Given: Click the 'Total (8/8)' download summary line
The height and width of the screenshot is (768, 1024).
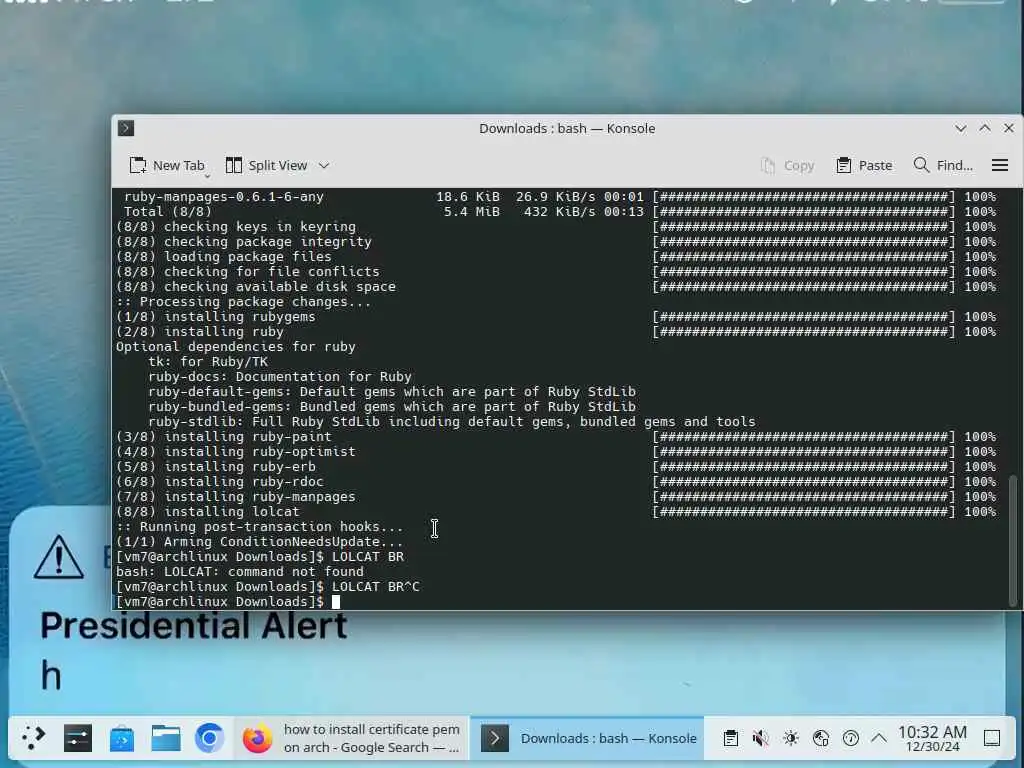Looking at the screenshot, I should pyautogui.click(x=168, y=212).
